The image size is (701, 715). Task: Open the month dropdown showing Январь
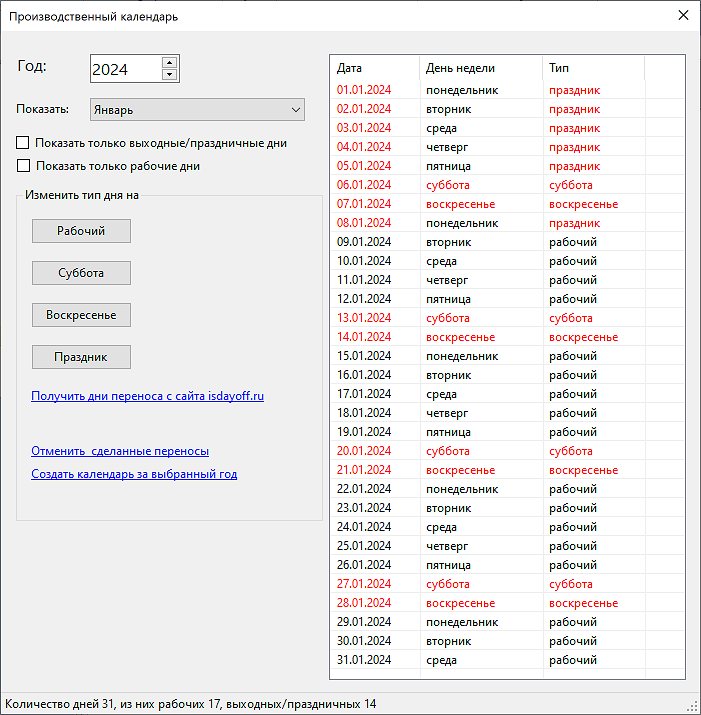197,110
